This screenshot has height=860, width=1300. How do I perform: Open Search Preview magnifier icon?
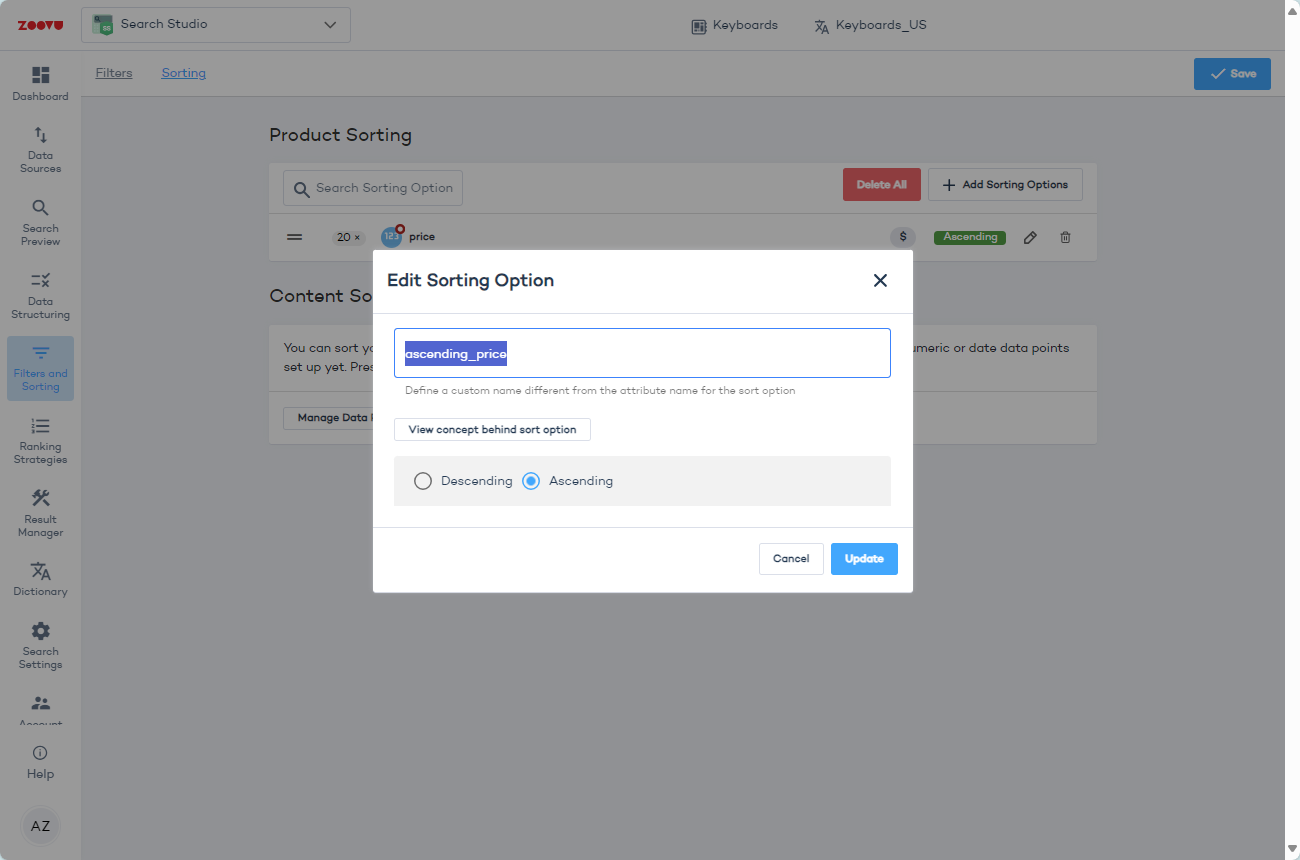point(40,208)
